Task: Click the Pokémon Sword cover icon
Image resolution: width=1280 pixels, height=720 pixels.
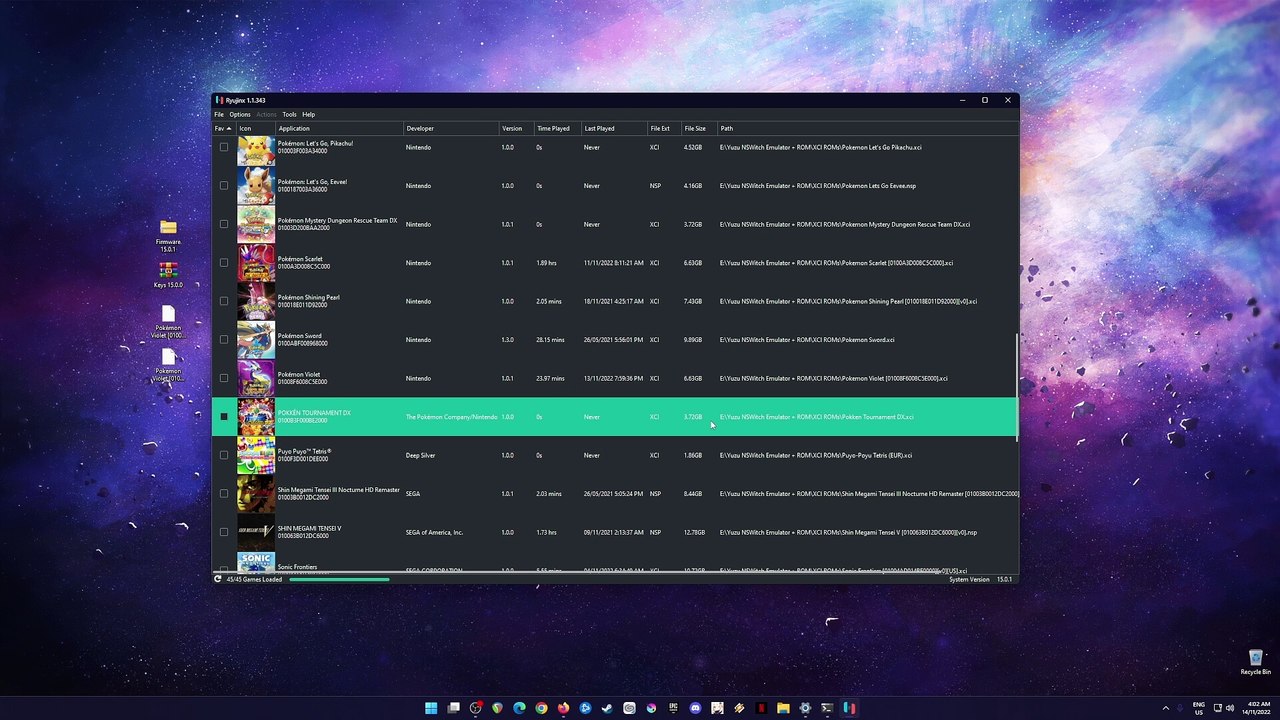Action: click(x=256, y=340)
